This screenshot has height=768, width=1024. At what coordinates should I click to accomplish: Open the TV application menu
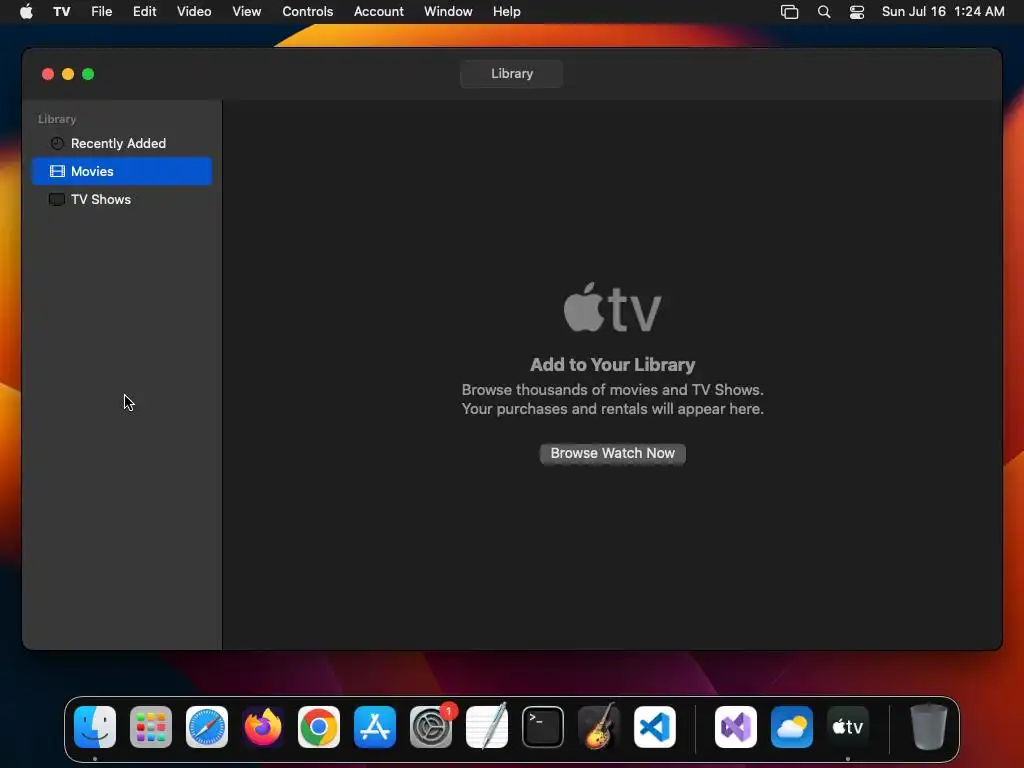(x=61, y=12)
